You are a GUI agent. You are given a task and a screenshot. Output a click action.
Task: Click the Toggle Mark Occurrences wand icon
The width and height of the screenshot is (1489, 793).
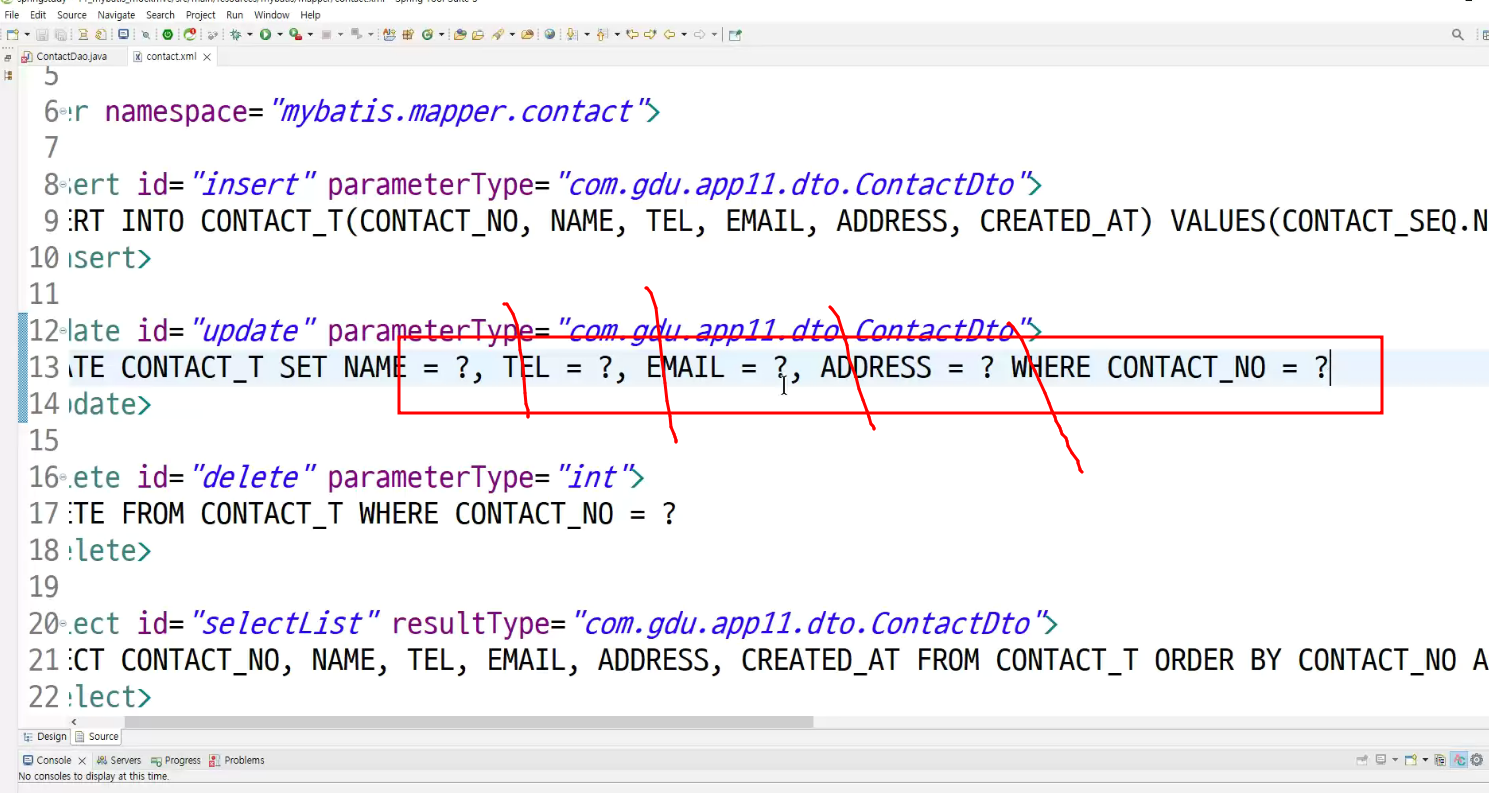(x=498, y=34)
